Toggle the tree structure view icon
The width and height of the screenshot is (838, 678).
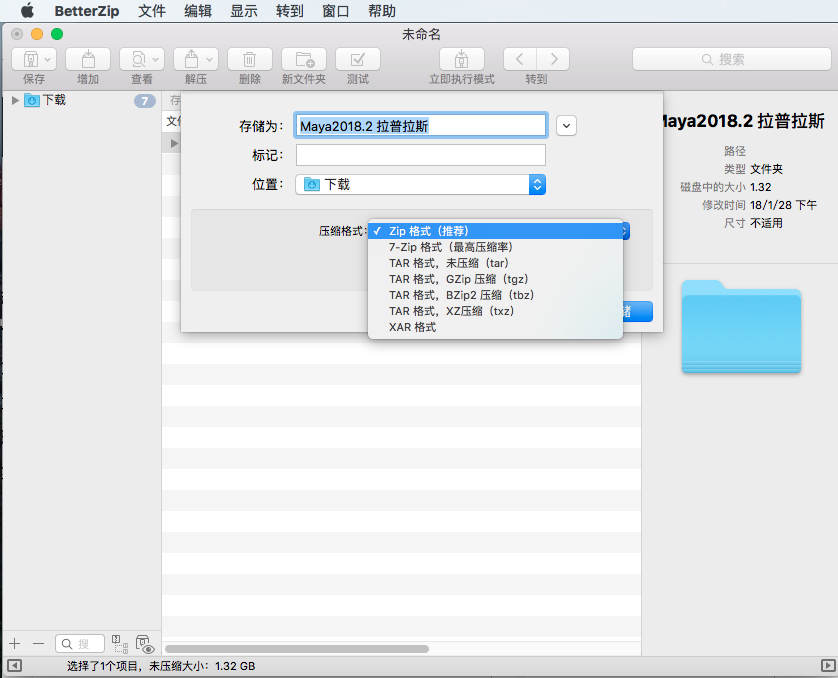pos(118,644)
